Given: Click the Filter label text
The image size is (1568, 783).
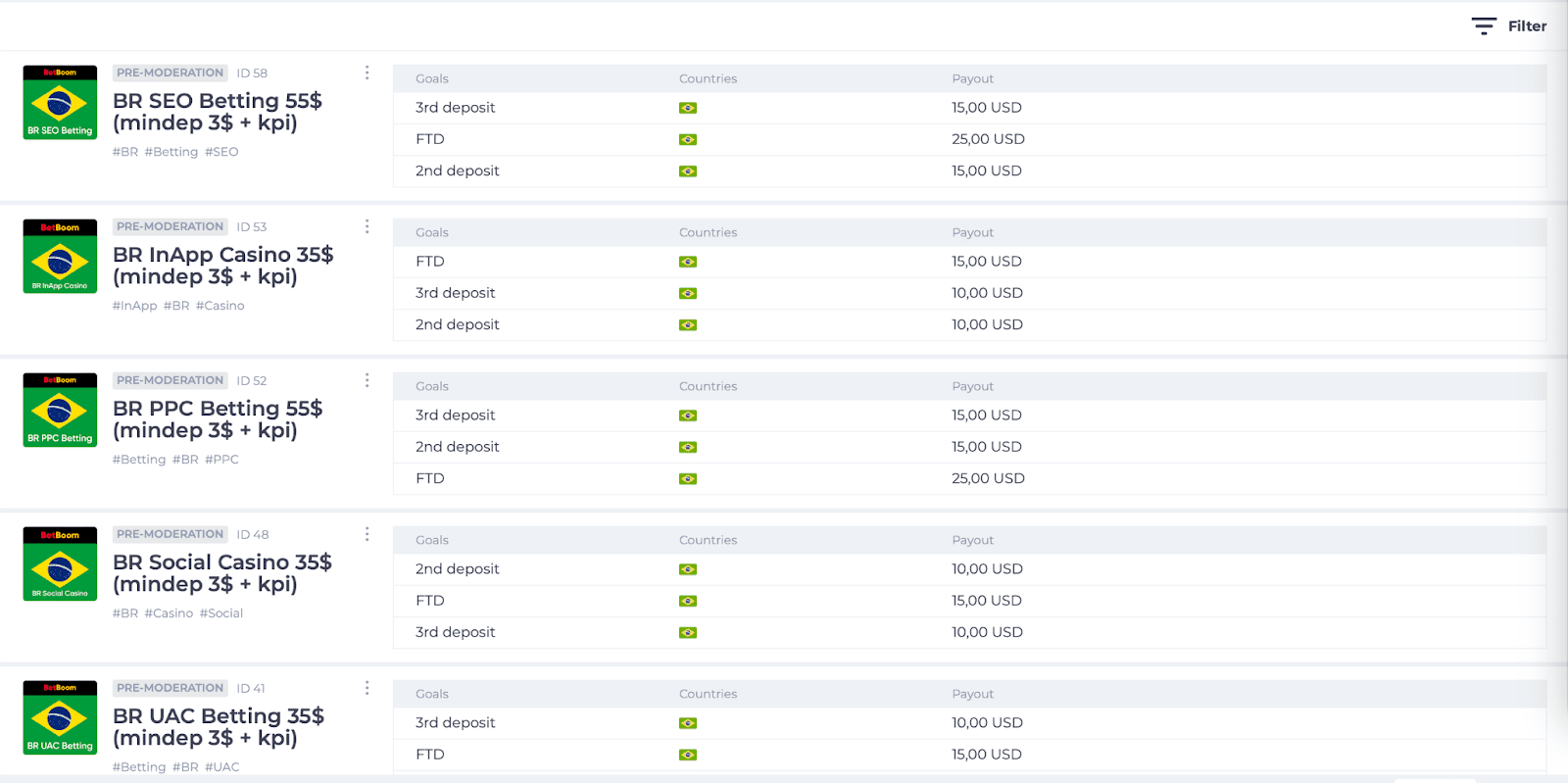Looking at the screenshot, I should 1527,26.
